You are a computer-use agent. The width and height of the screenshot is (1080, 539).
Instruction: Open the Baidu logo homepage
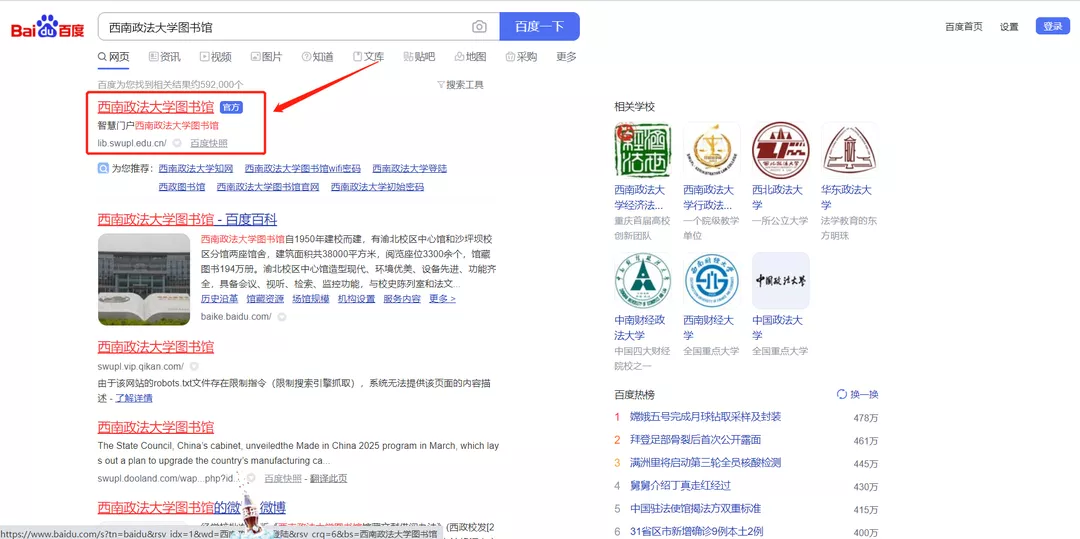point(48,27)
